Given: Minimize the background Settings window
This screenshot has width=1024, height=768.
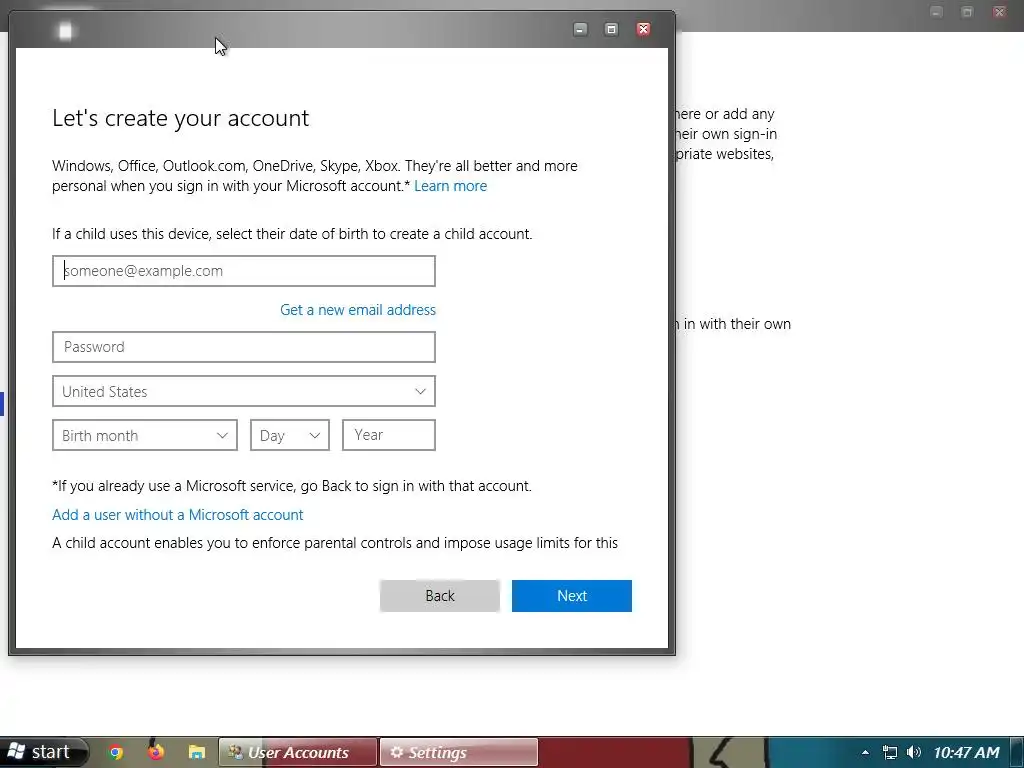Looking at the screenshot, I should tap(936, 12).
